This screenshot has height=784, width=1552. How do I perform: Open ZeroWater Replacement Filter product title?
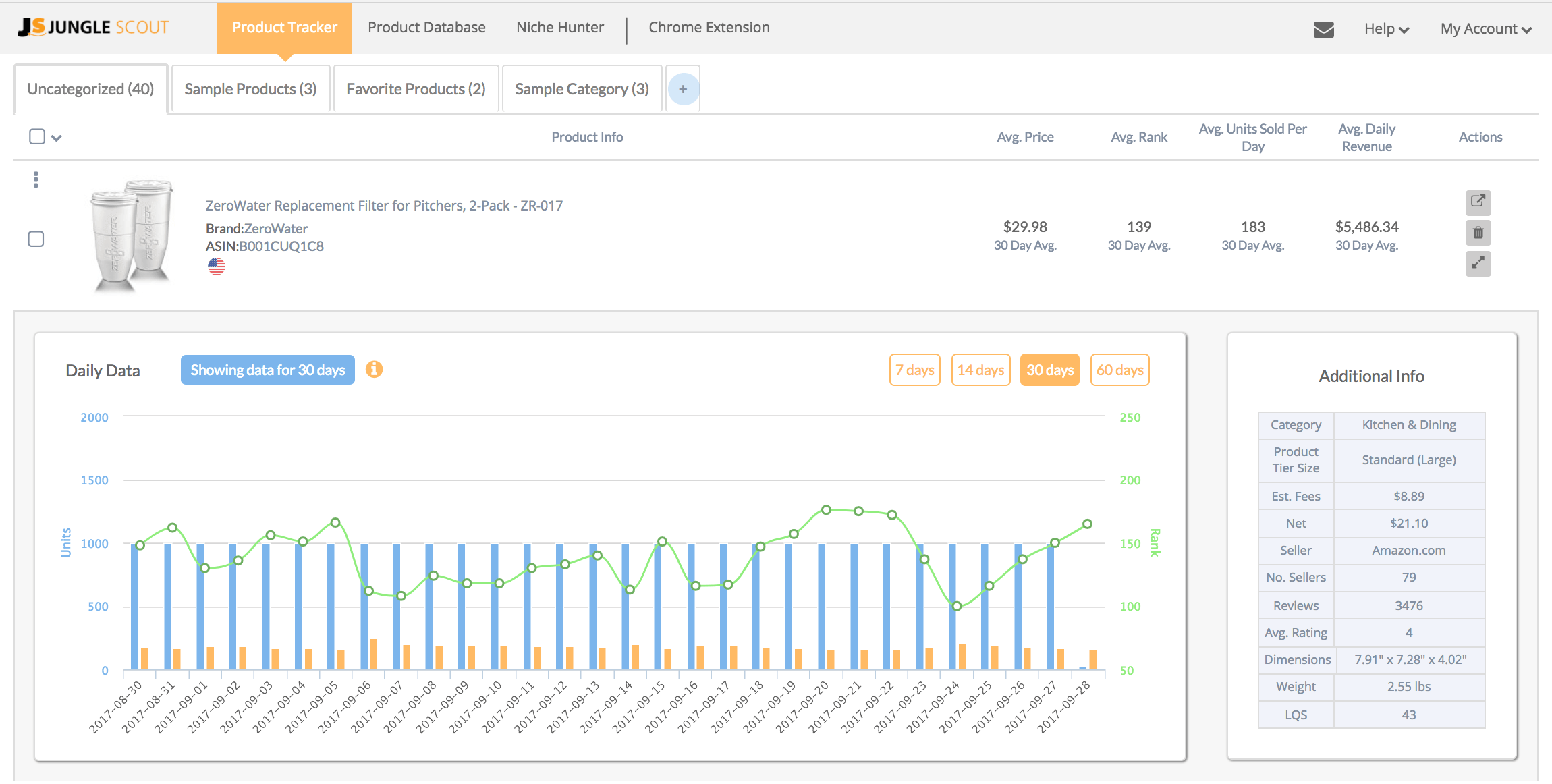[x=384, y=206]
